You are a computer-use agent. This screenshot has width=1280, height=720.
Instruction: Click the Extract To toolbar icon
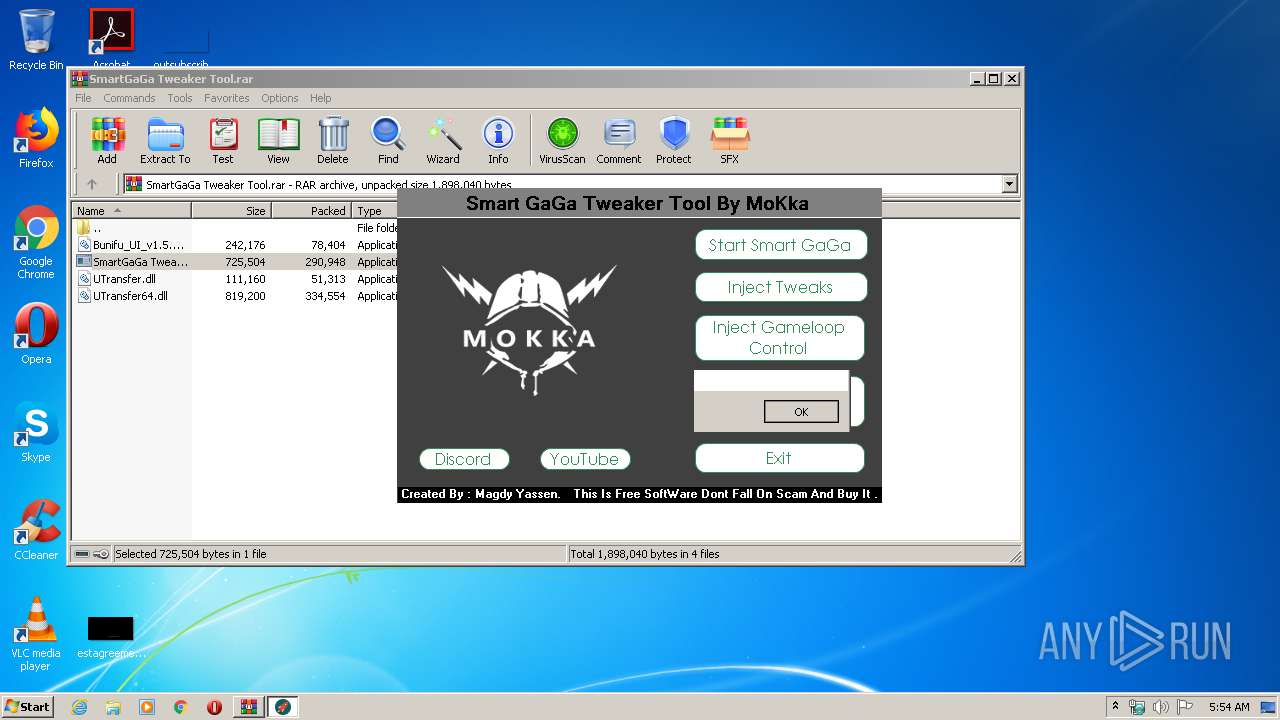pos(165,140)
